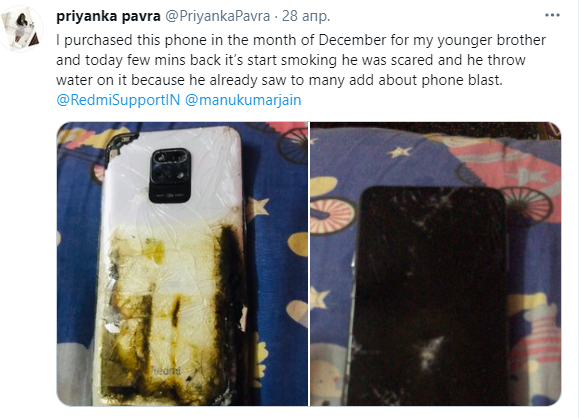Viewport: 579px width, 418px height.
Task: Click the broken top-left corner of the phone
Action: pyautogui.click(x=119, y=145)
